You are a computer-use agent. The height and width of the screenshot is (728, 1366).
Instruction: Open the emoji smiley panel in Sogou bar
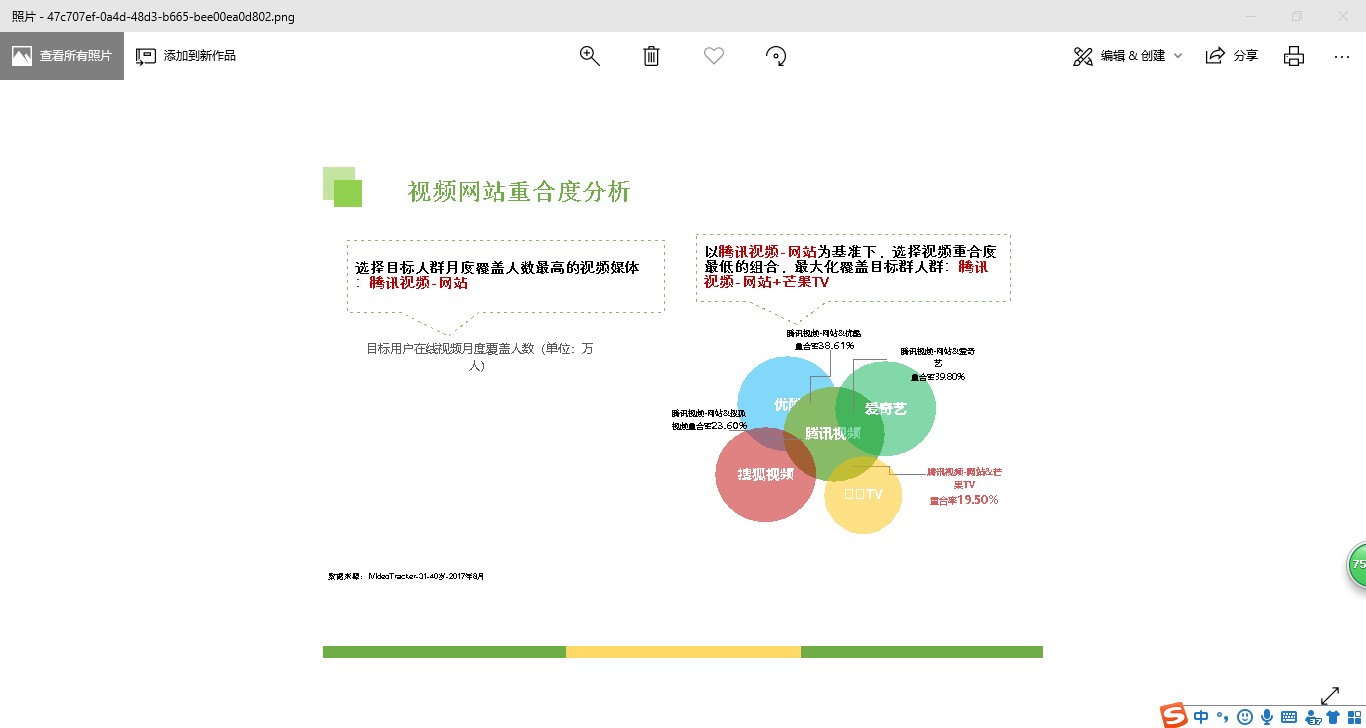click(1245, 717)
